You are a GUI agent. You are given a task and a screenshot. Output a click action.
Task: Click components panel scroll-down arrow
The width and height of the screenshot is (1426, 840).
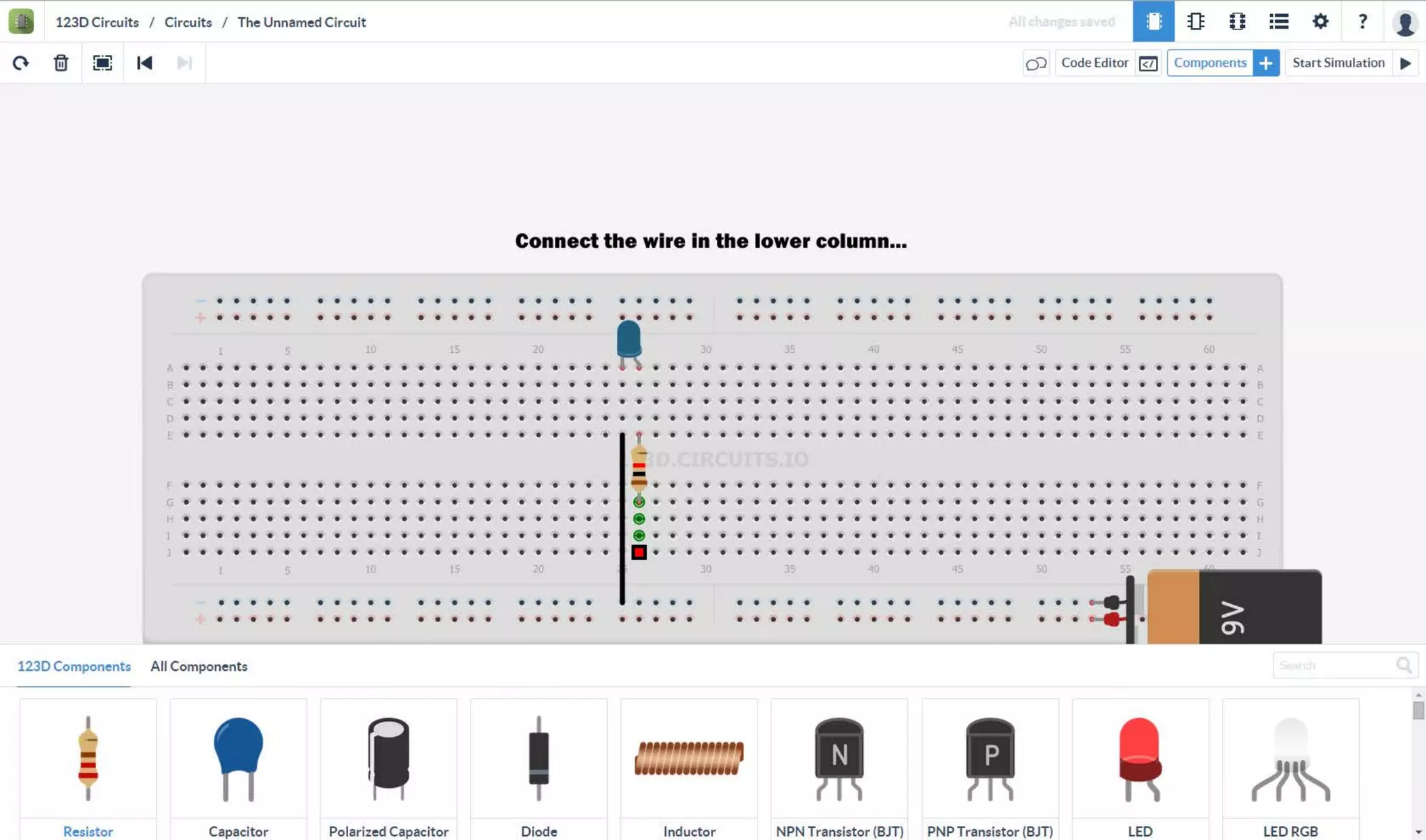[1418, 832]
